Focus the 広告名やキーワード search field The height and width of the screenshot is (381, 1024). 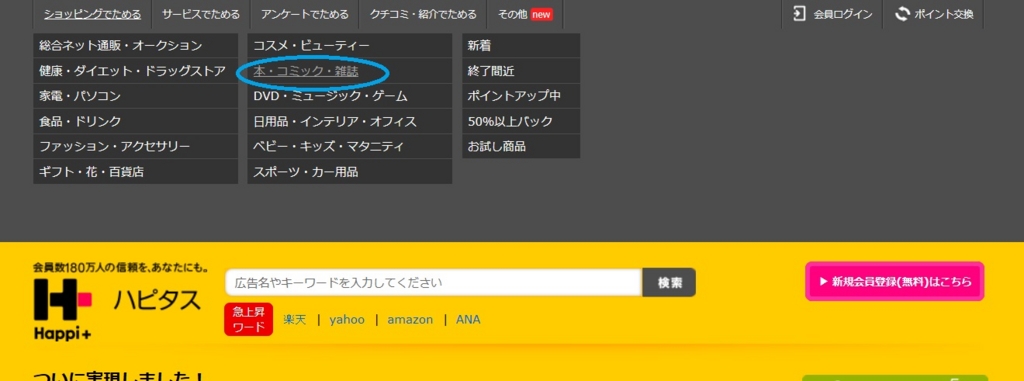(434, 283)
